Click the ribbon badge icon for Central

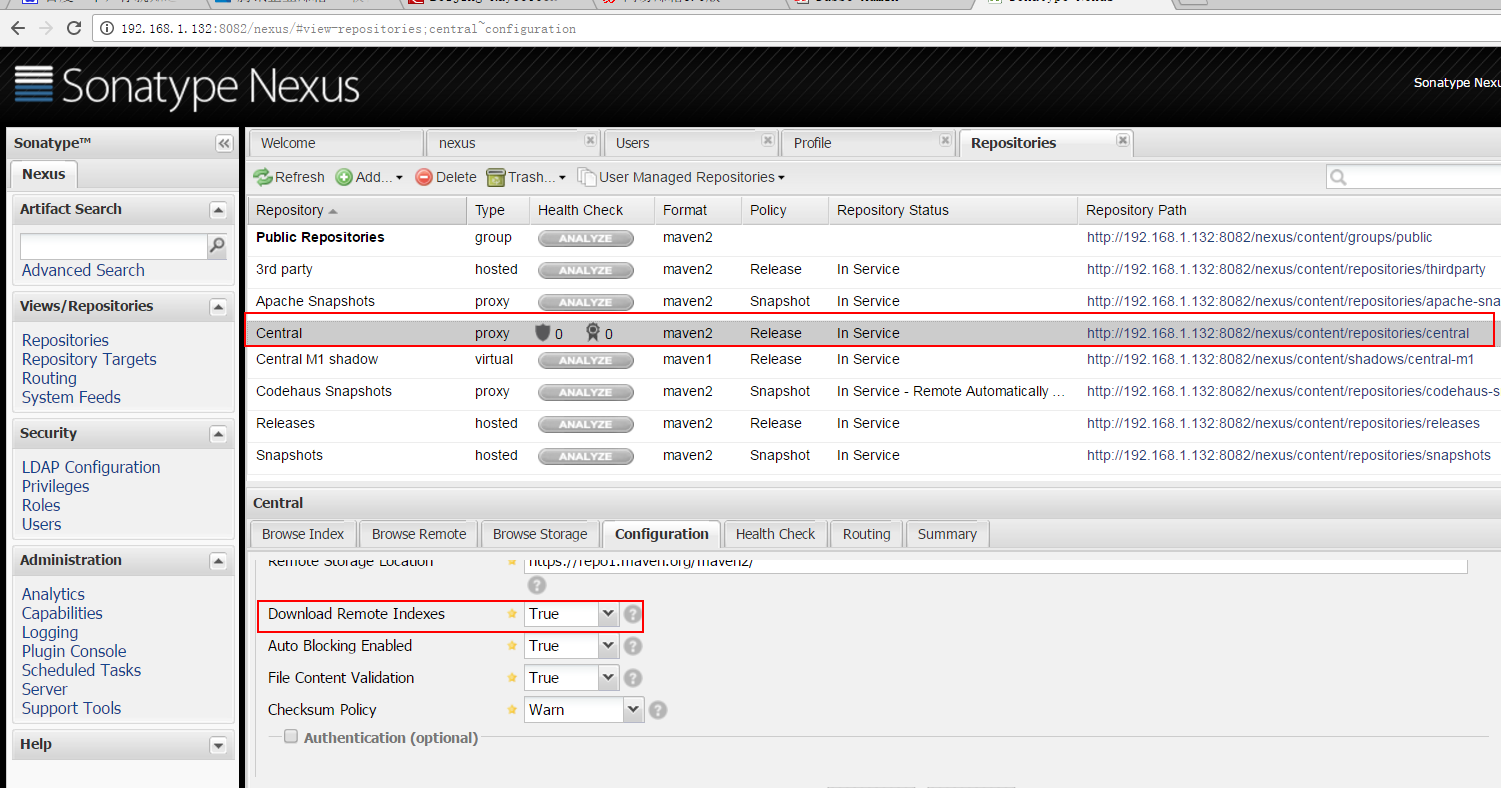(593, 333)
